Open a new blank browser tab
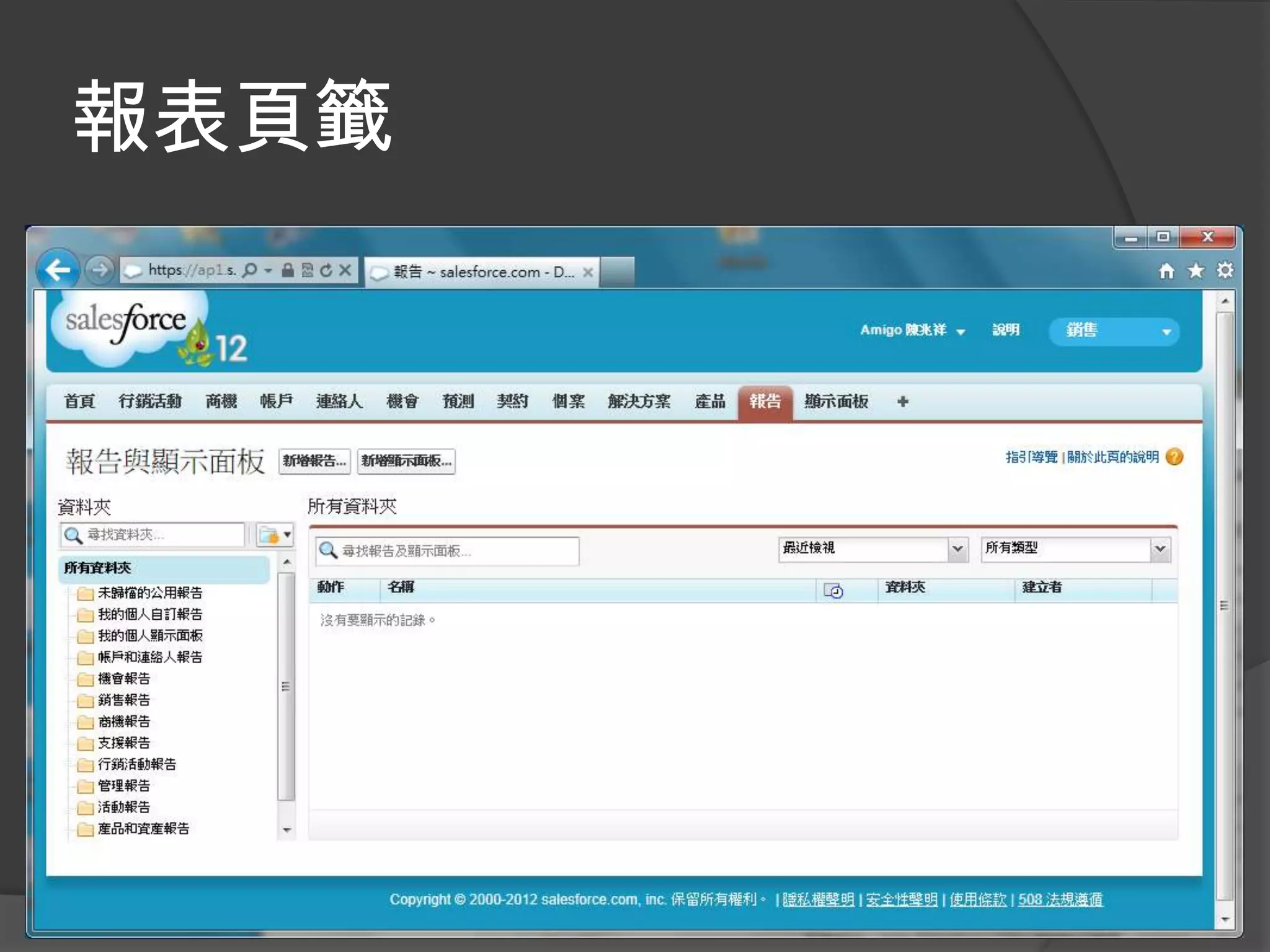 618,271
